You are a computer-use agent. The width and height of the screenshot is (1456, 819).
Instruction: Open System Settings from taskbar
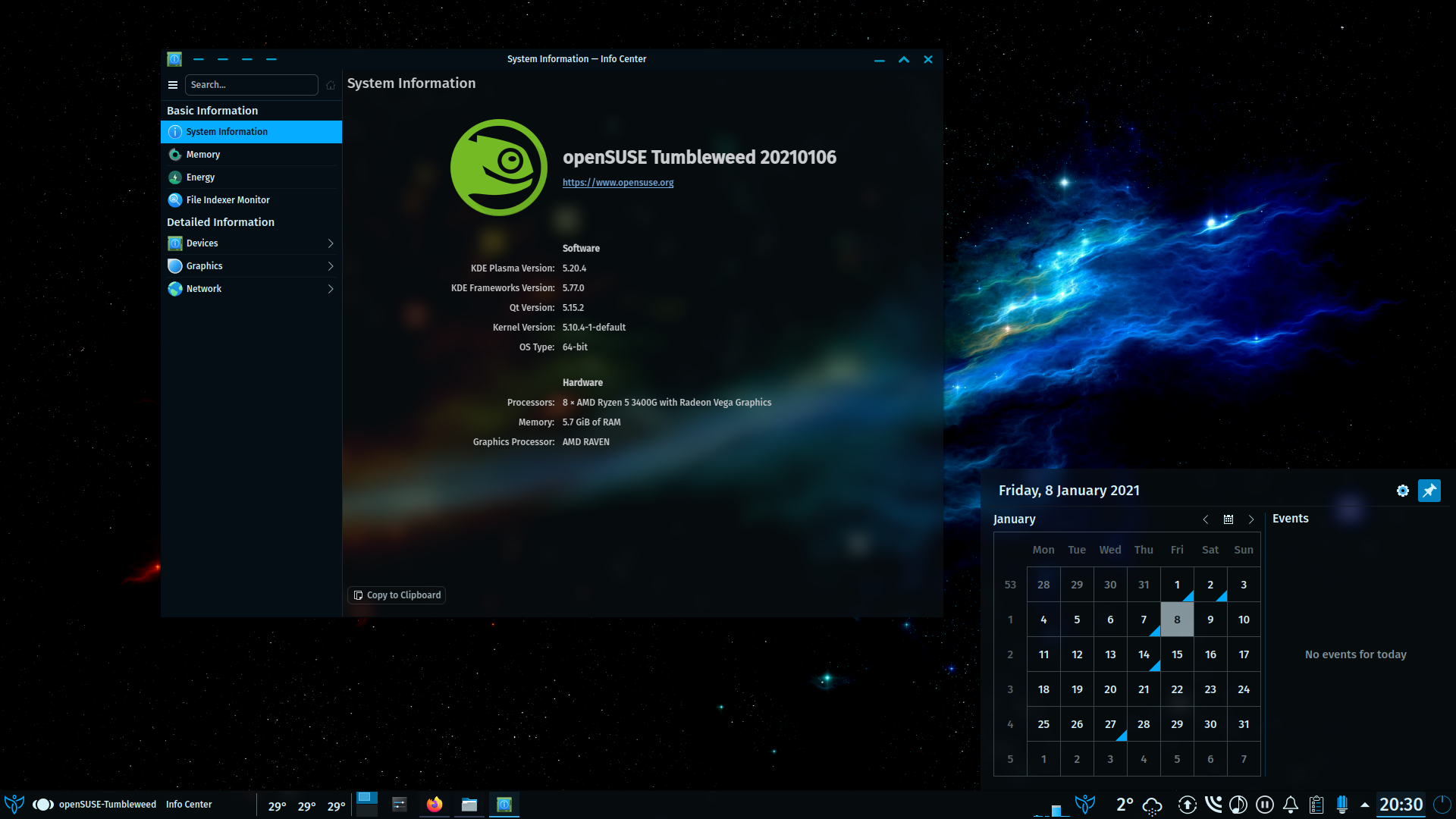[x=400, y=805]
